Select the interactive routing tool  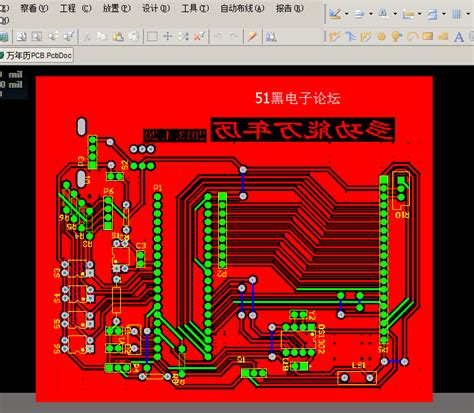[335, 37]
